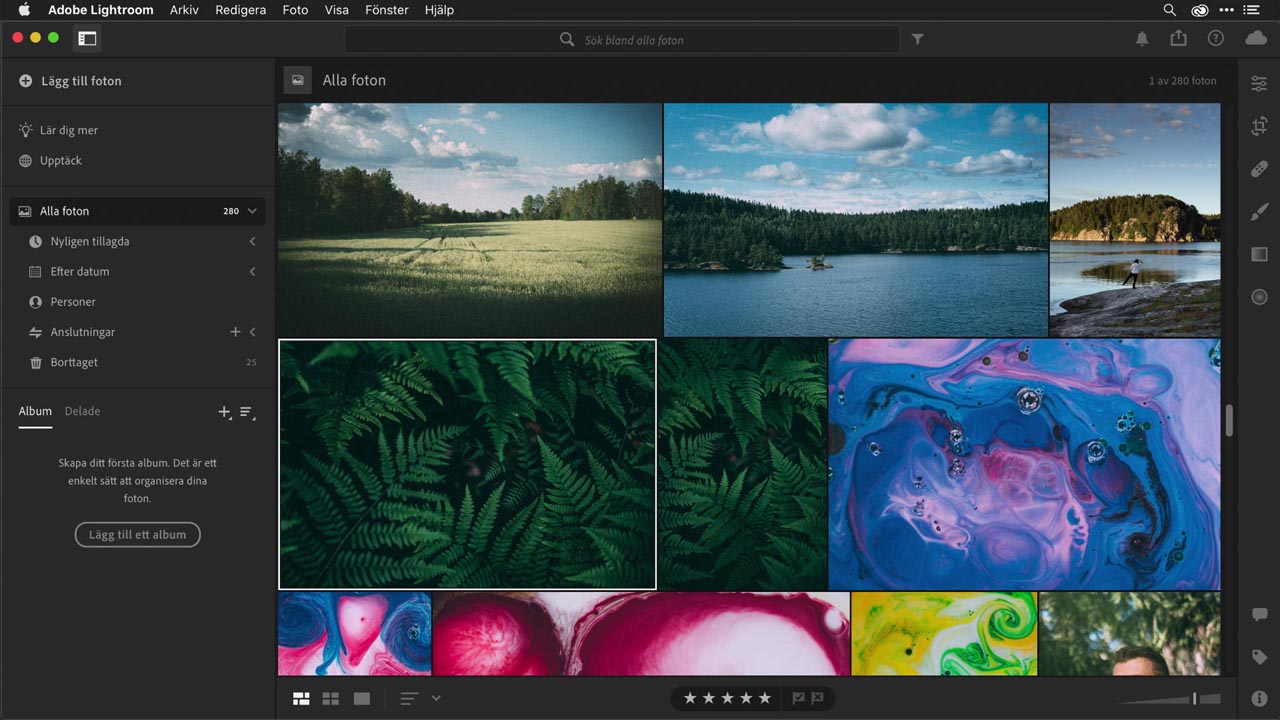The width and height of the screenshot is (1280, 720).
Task: Flag photo as picked
Action: [798, 698]
